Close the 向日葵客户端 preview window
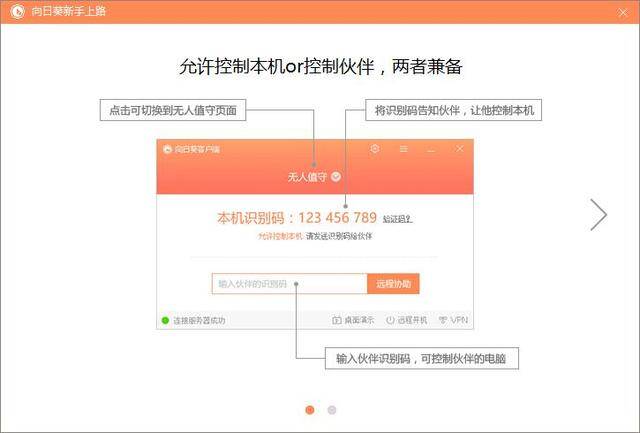The height and width of the screenshot is (433, 640). [460, 149]
